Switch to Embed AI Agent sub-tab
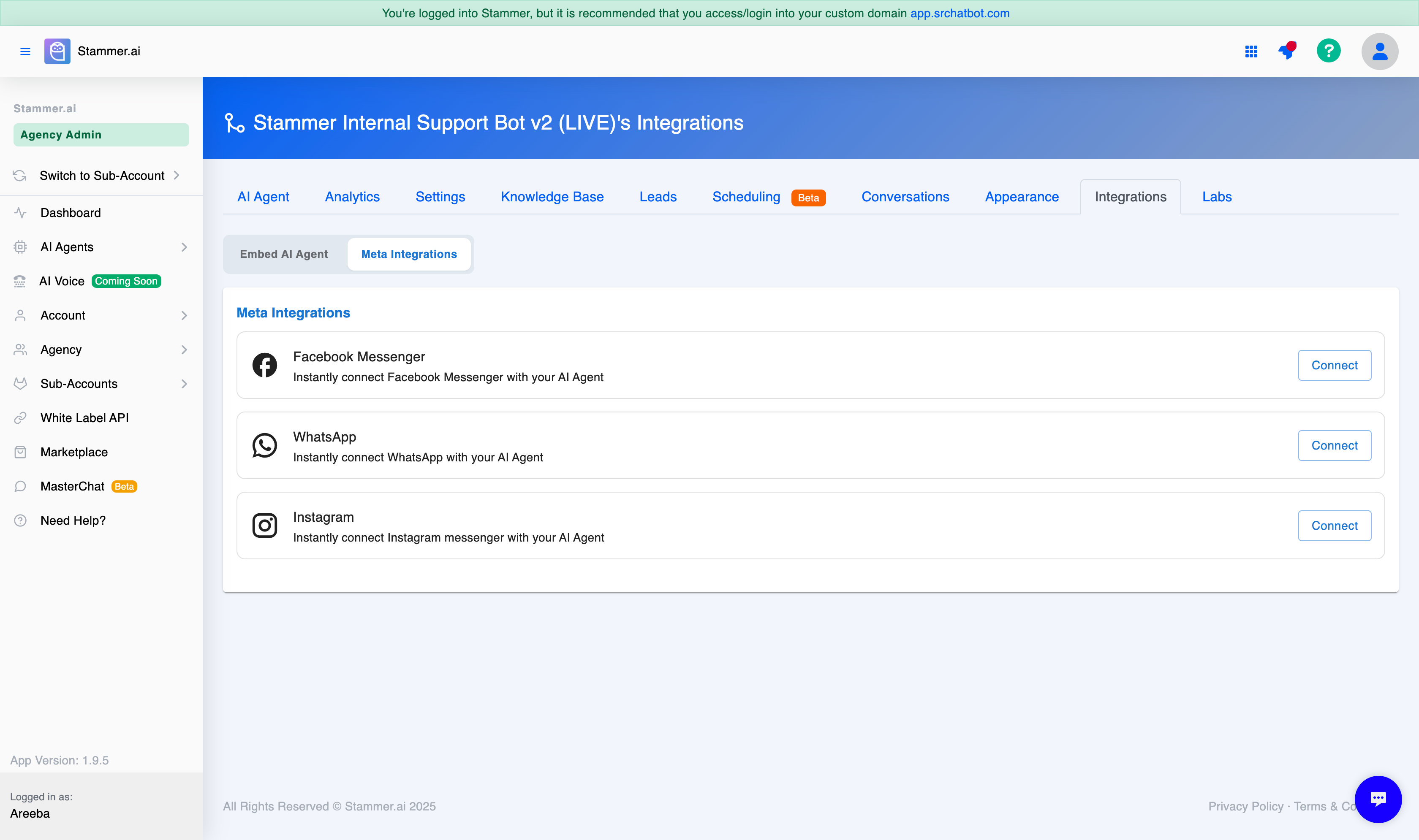1419x840 pixels. (284, 254)
